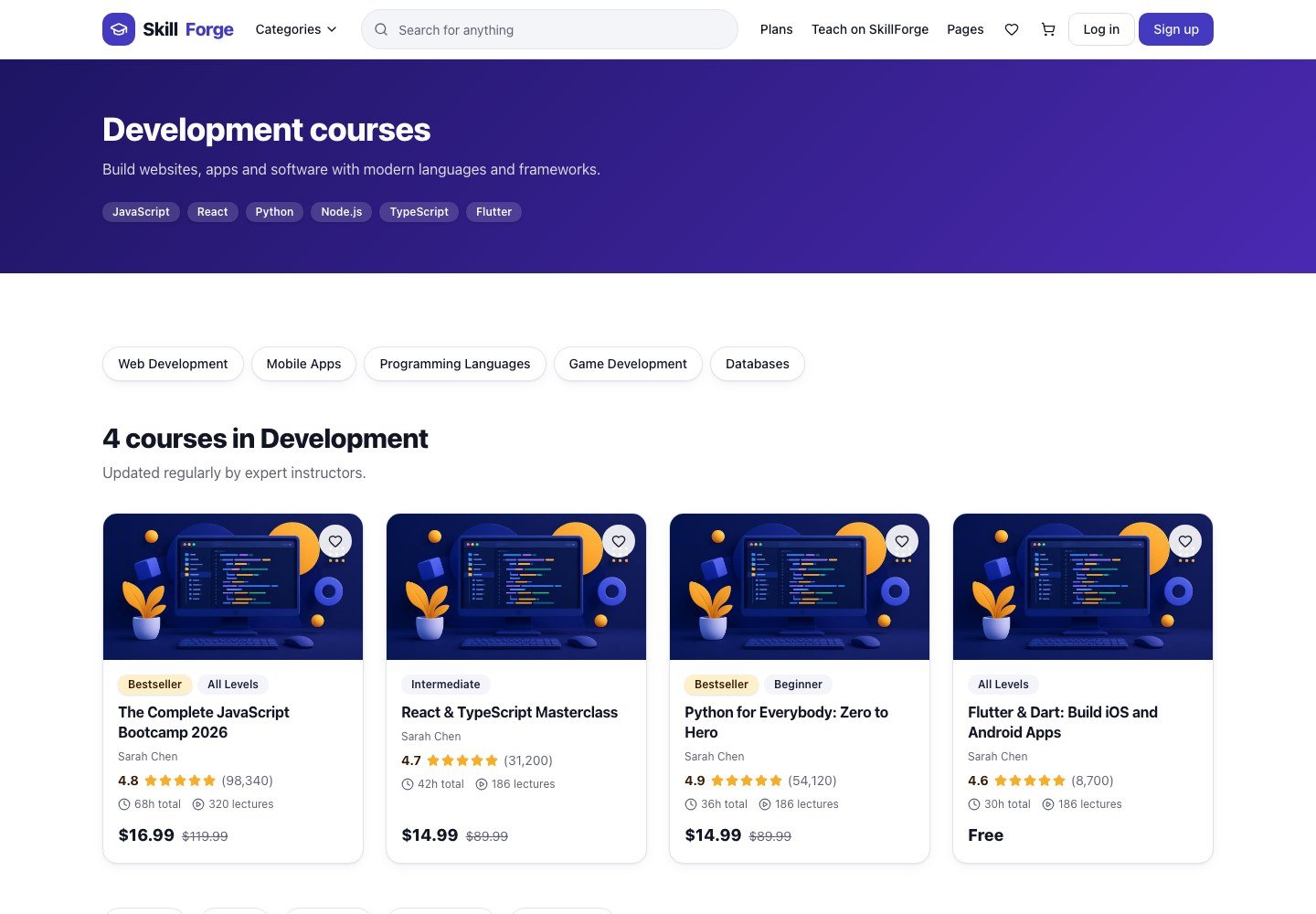Select the React topic tag
The width and height of the screenshot is (1316, 914).
[213, 212]
